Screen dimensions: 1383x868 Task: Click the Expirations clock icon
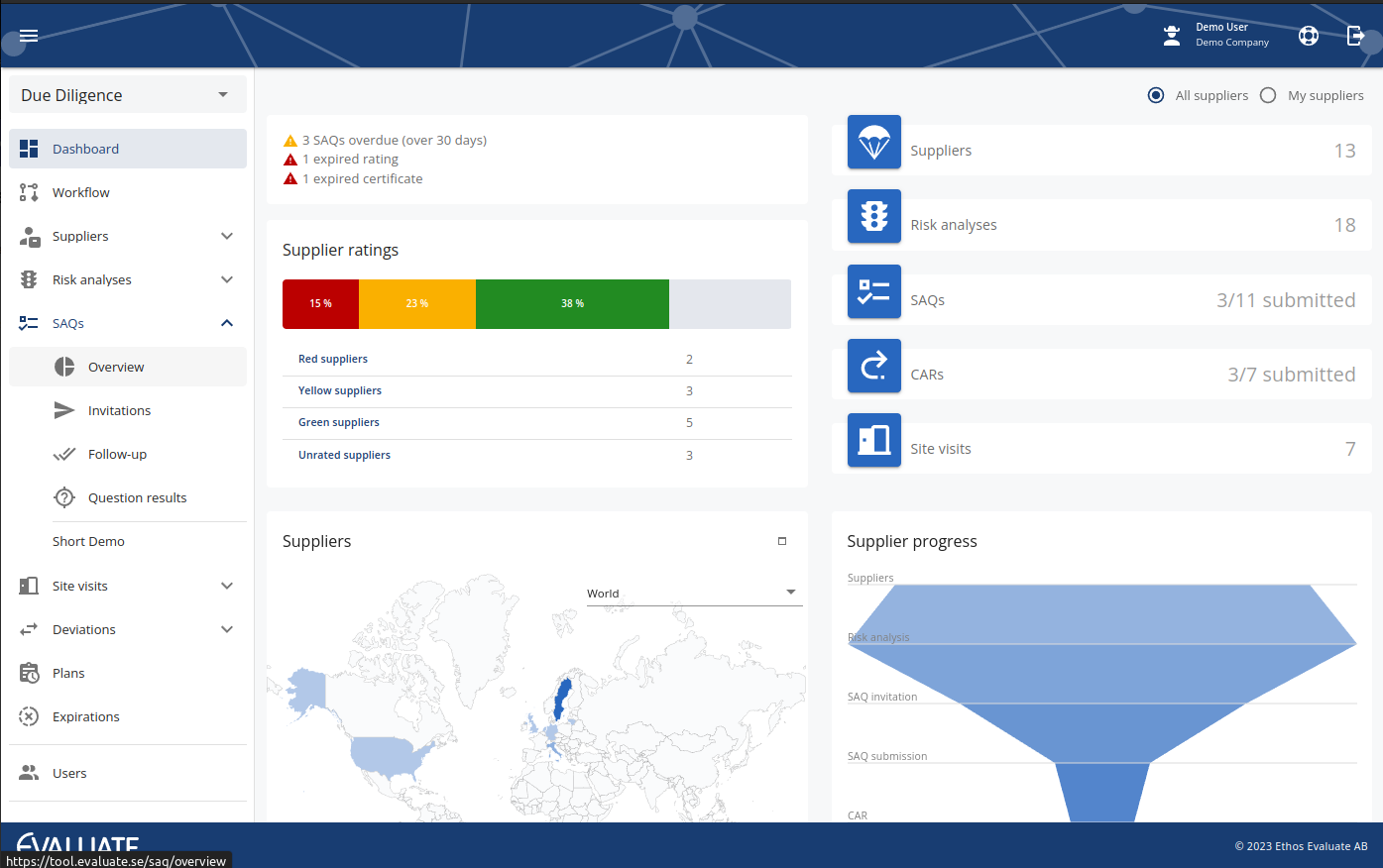pos(28,716)
